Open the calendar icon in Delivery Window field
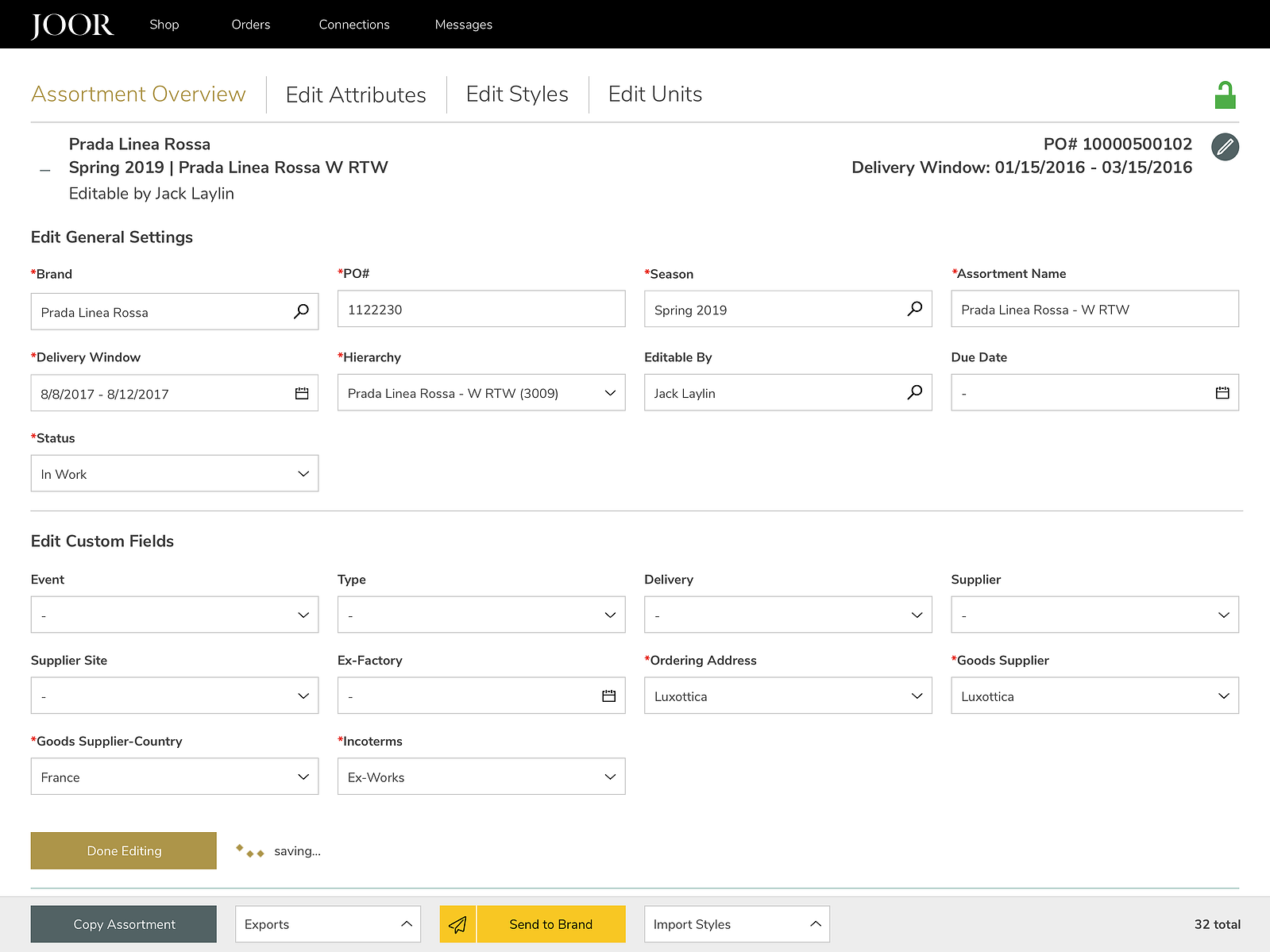This screenshot has height=952, width=1270. (302, 393)
